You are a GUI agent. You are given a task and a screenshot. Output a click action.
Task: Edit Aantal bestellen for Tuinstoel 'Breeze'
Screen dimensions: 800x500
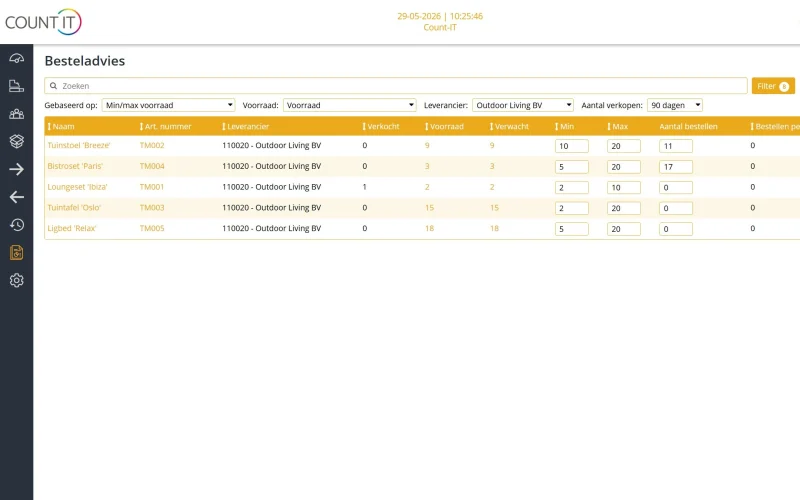click(676, 146)
